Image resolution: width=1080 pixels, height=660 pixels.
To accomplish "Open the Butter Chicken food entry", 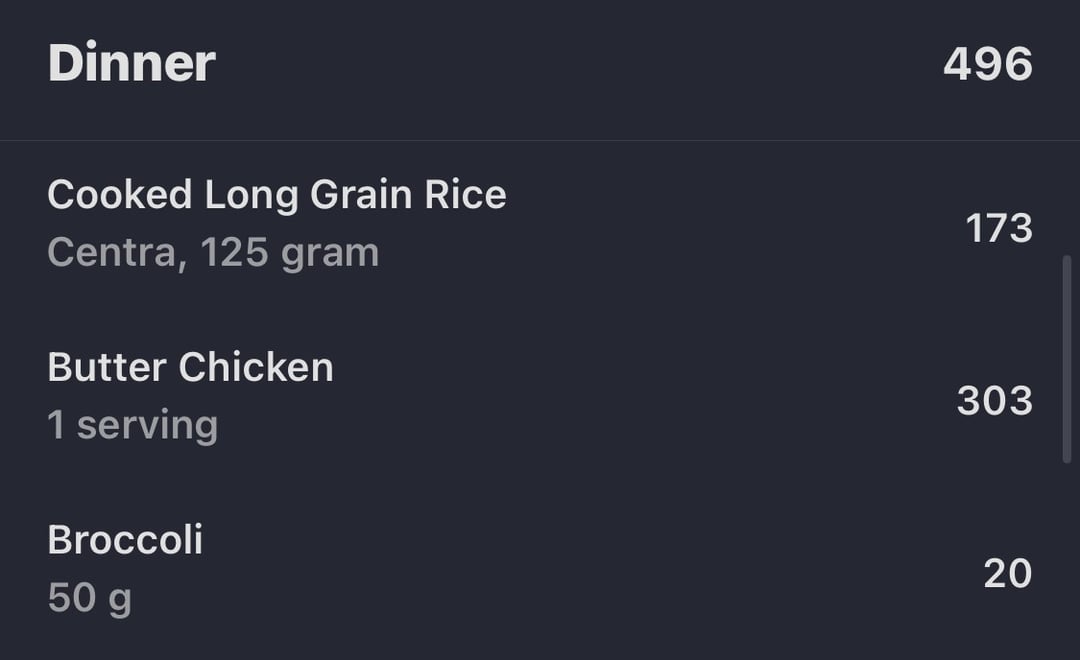I will point(190,368).
